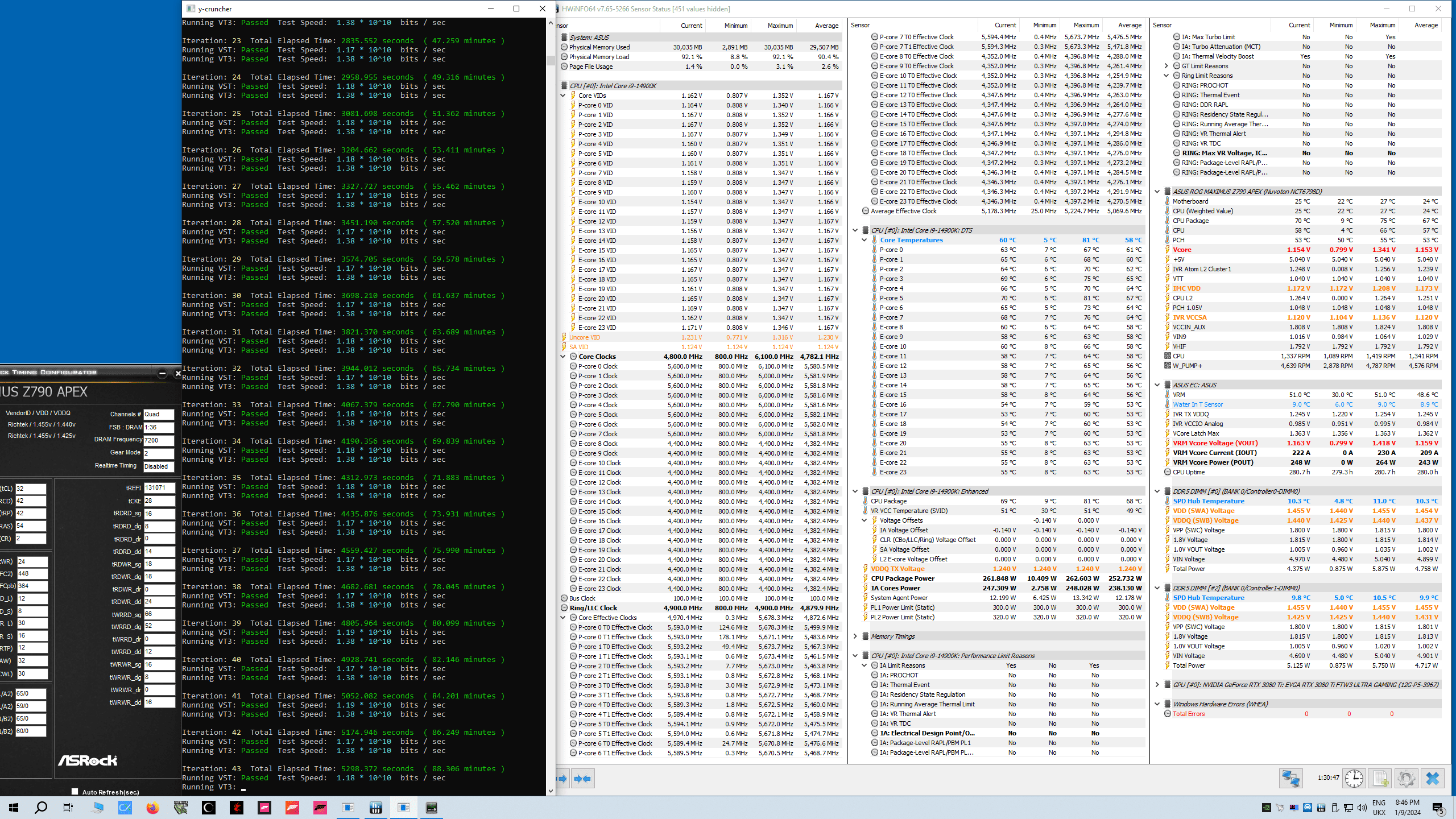
Task: Click the tREFI value field 131071
Action: [x=159, y=488]
